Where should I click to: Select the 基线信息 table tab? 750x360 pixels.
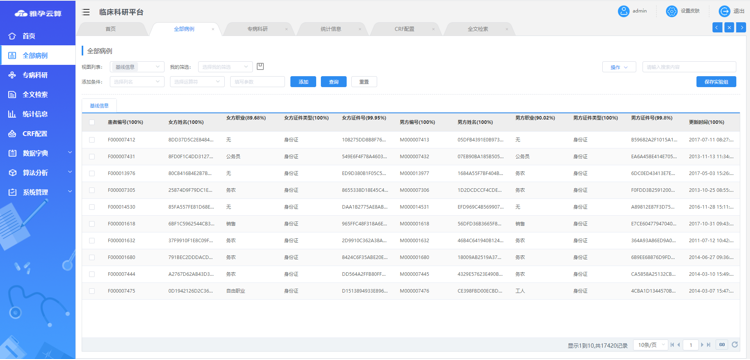99,106
